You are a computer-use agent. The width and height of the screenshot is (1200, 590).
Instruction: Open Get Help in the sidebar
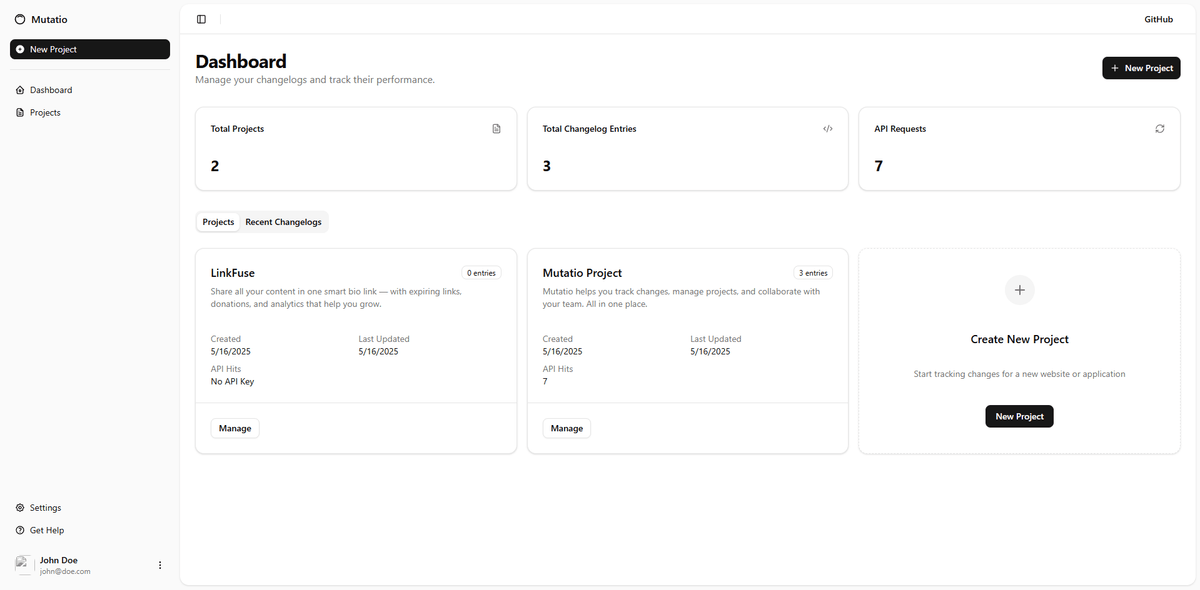click(46, 530)
